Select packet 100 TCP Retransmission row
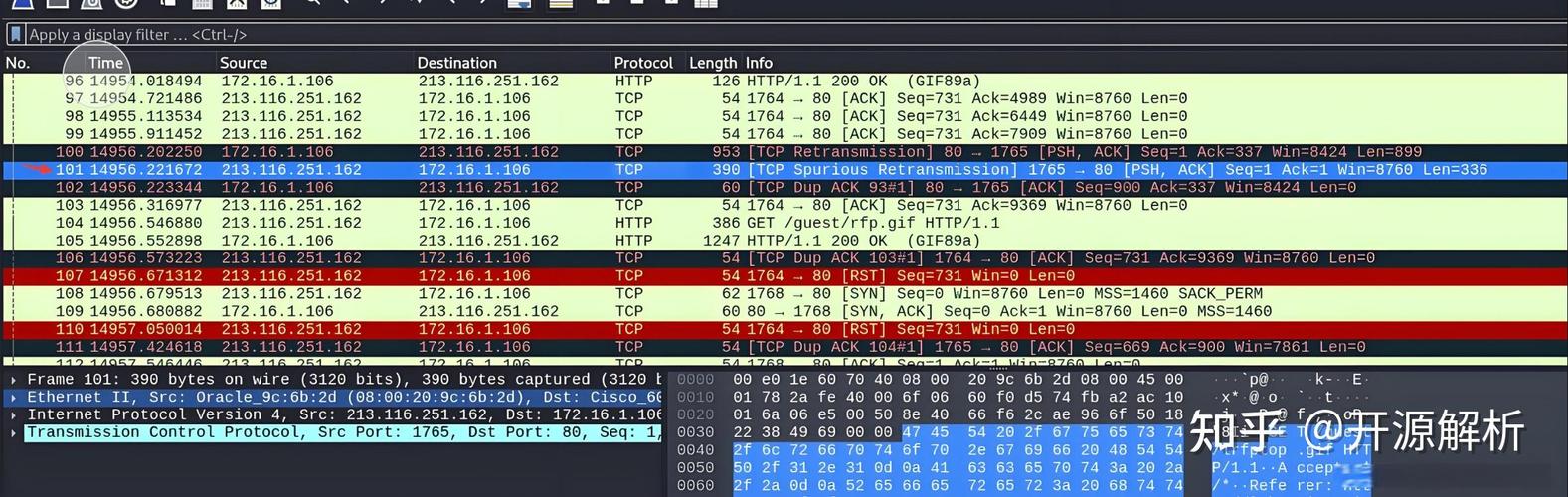 click(784, 152)
